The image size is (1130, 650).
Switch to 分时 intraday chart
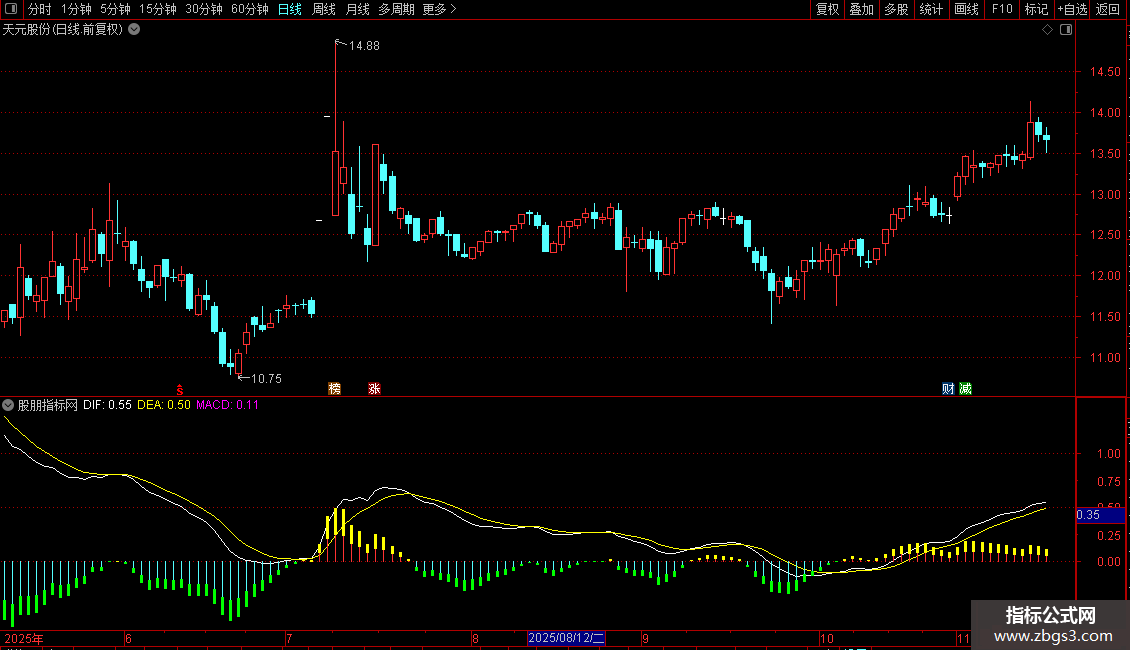click(x=40, y=9)
